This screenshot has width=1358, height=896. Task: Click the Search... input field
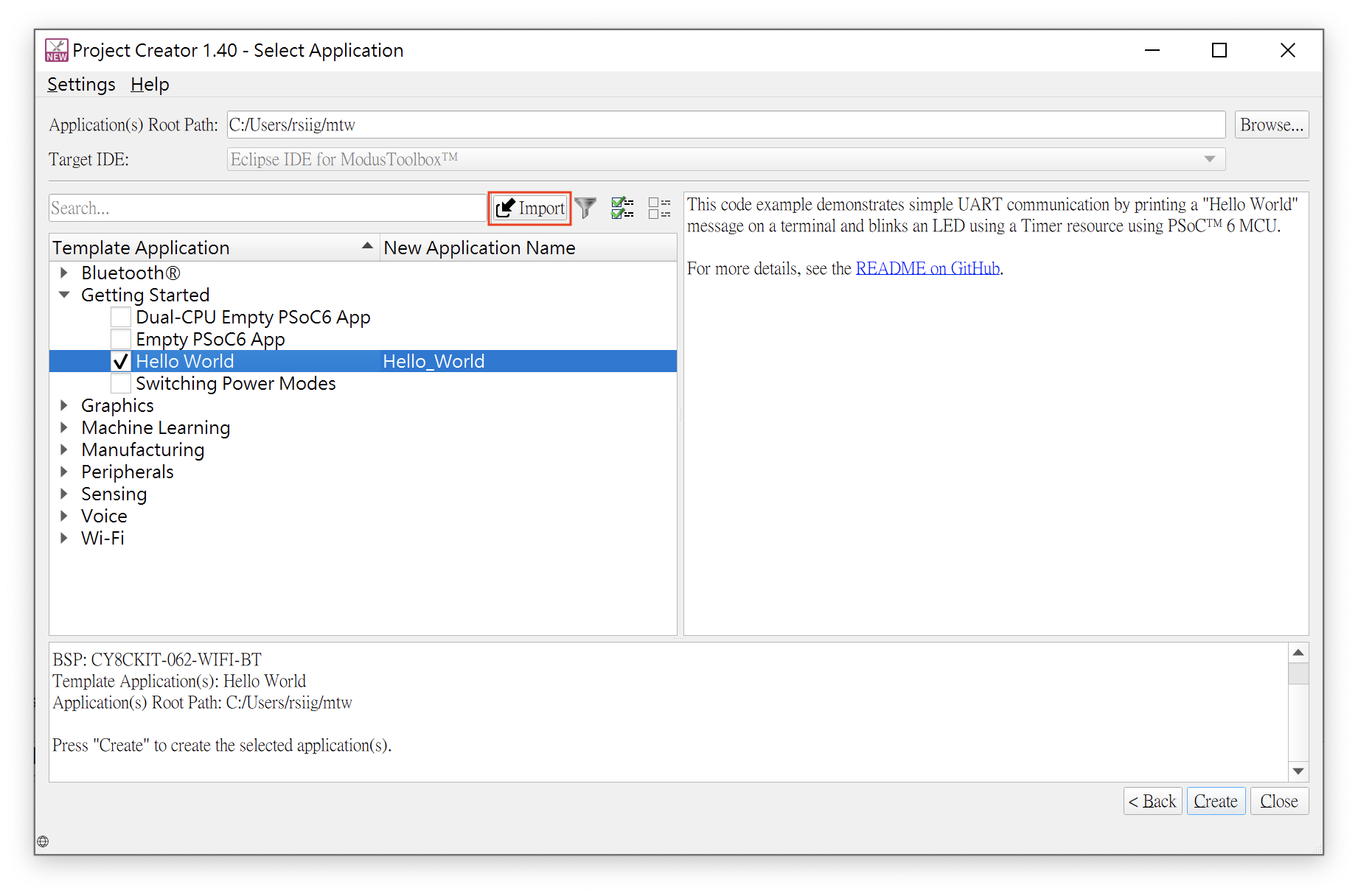pyautogui.click(x=268, y=209)
